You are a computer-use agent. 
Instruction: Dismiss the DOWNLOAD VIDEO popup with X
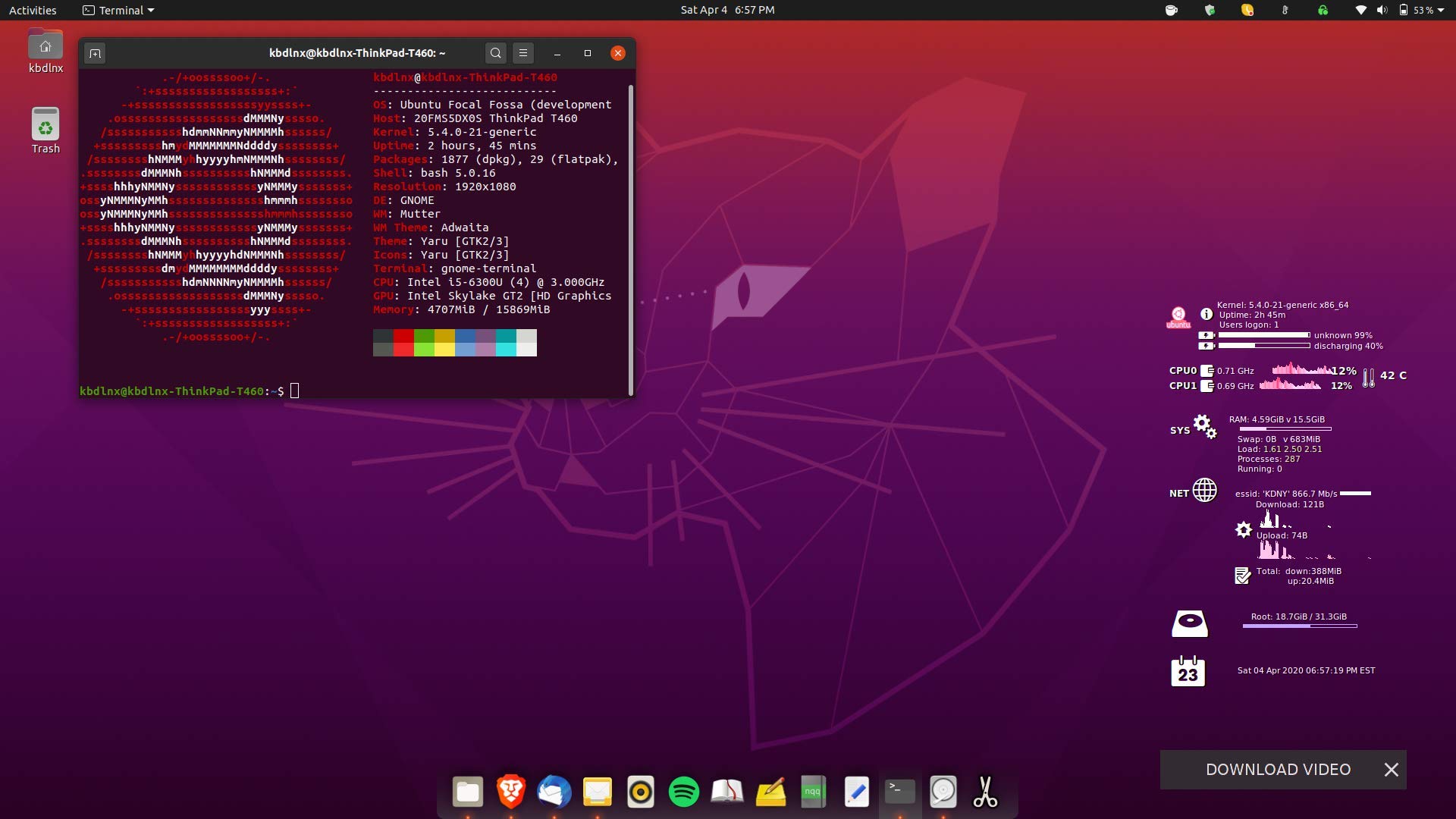pos(1391,770)
